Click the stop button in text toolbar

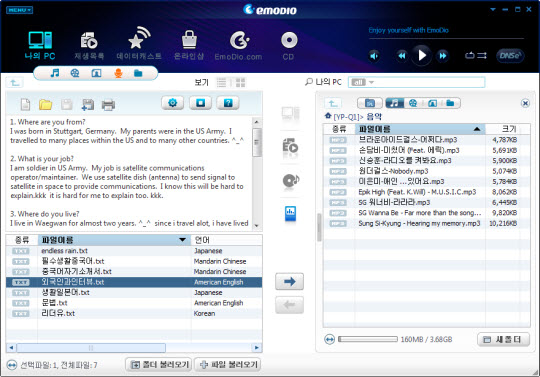[x=201, y=103]
